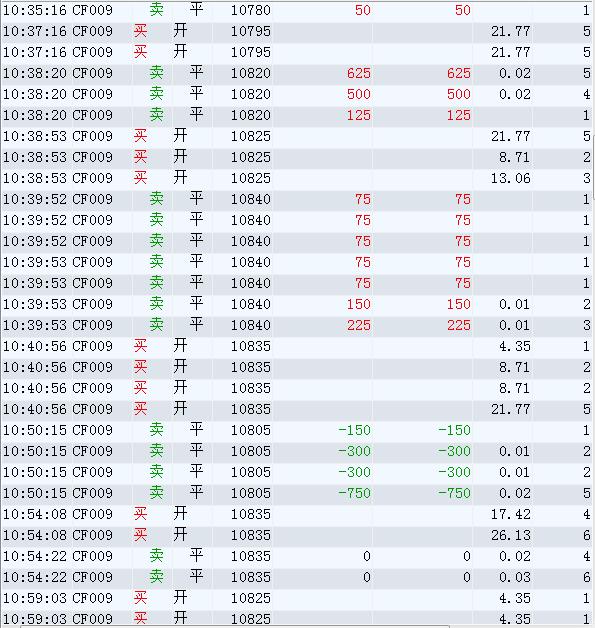Select the 10:39:53 row with 150 profit
Screen dimensions: 595x628
coord(297,304)
